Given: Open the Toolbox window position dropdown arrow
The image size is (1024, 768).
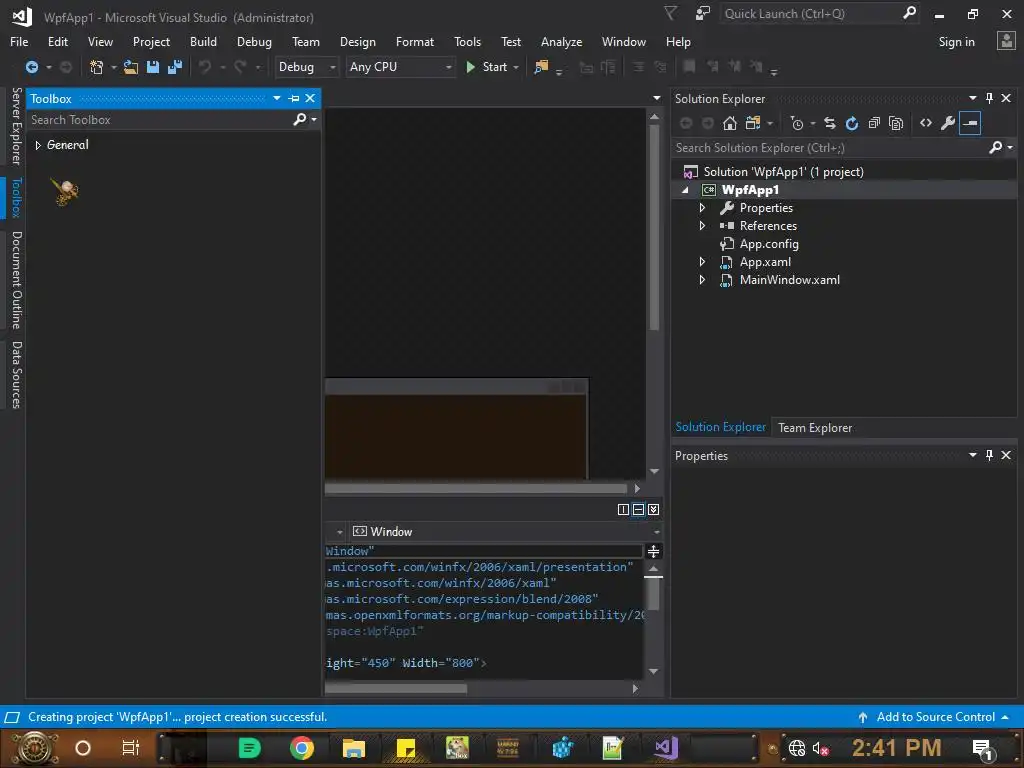Looking at the screenshot, I should 277,99.
